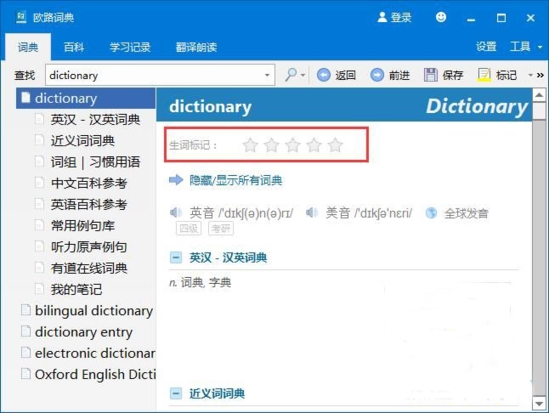549x413 pixels.
Task: Open 全球发音 global pronunciation link
Action: (x=466, y=213)
